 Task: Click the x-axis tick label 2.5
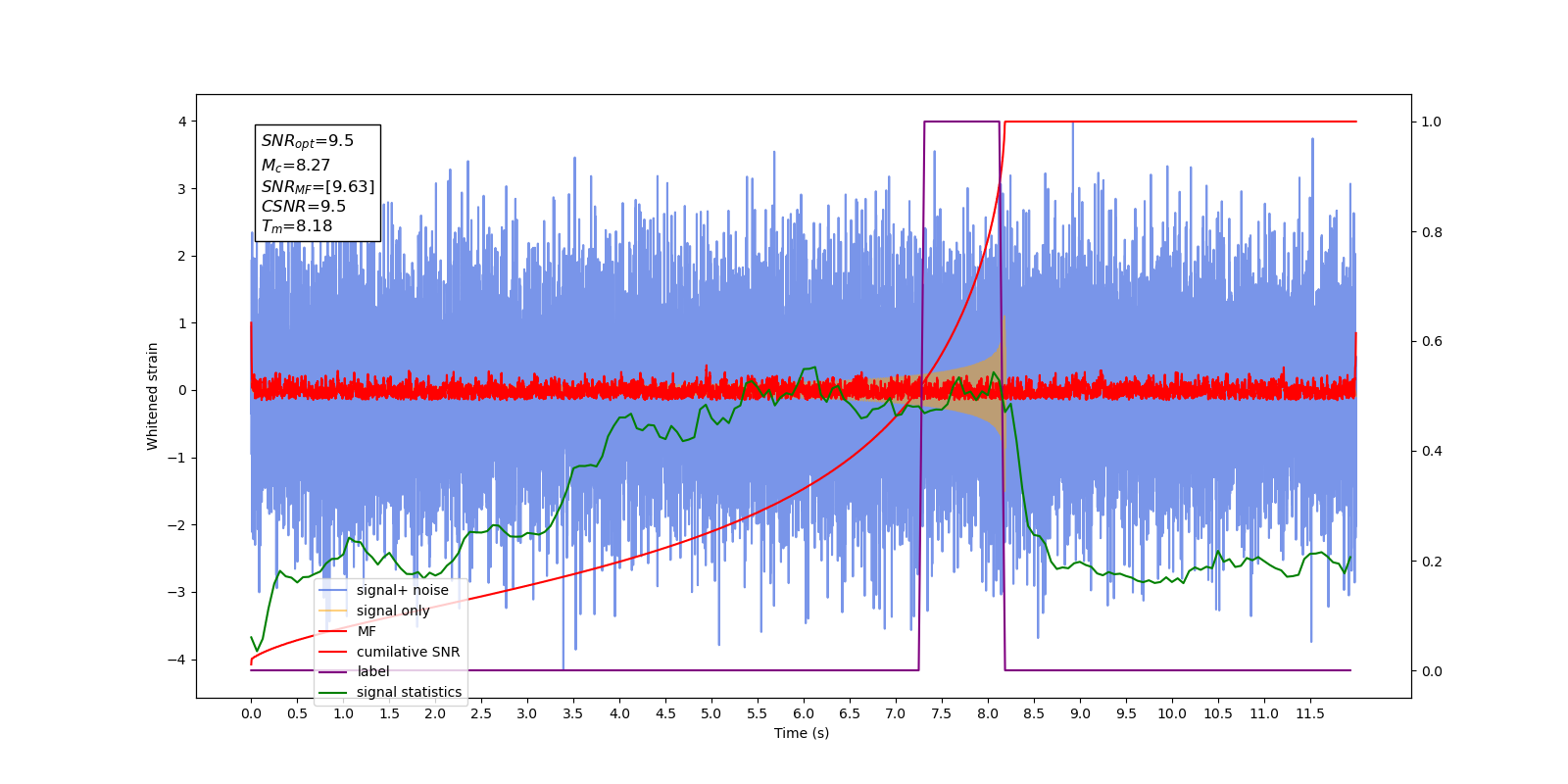click(x=481, y=713)
